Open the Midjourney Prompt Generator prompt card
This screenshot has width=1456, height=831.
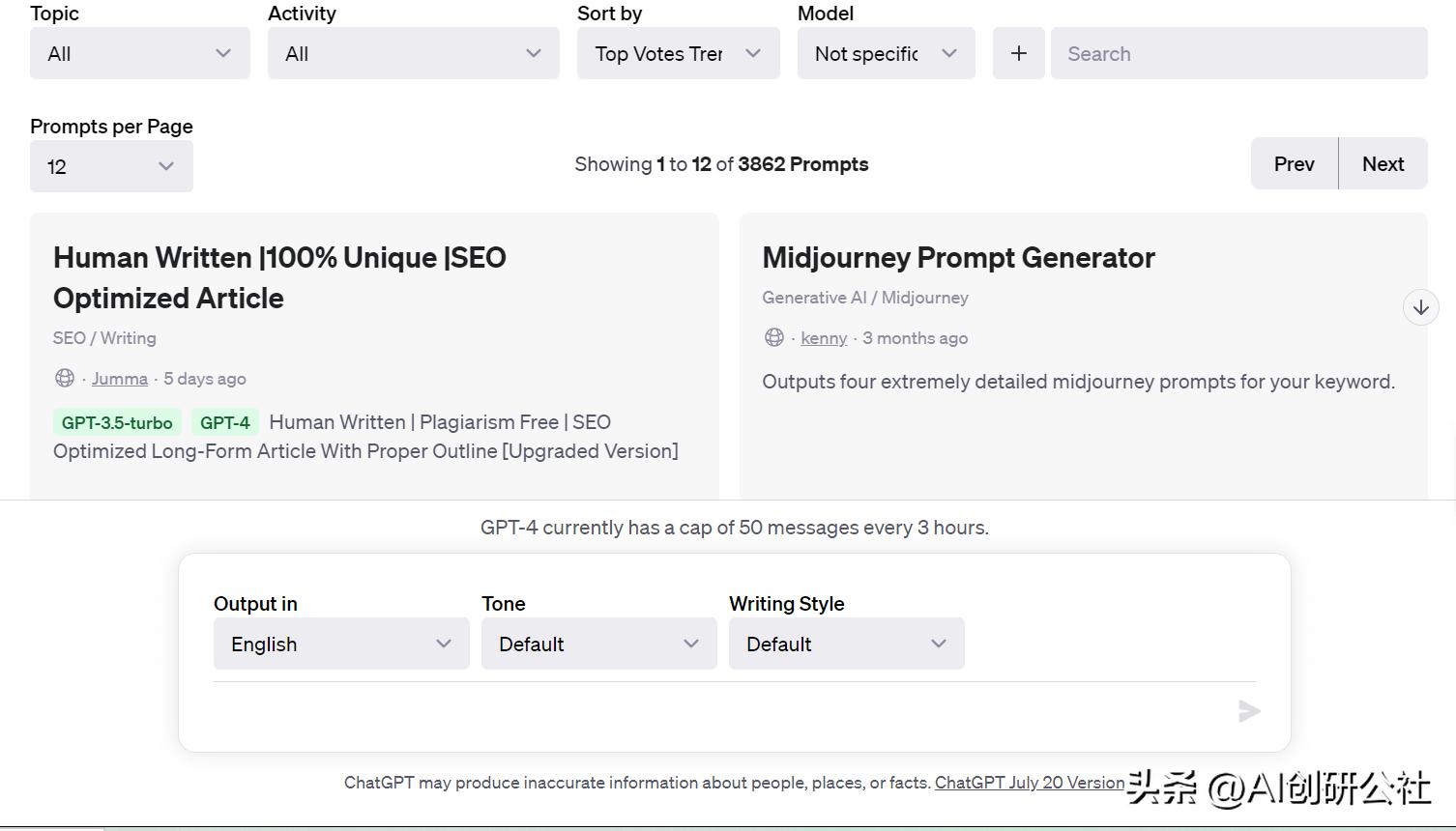[x=958, y=258]
